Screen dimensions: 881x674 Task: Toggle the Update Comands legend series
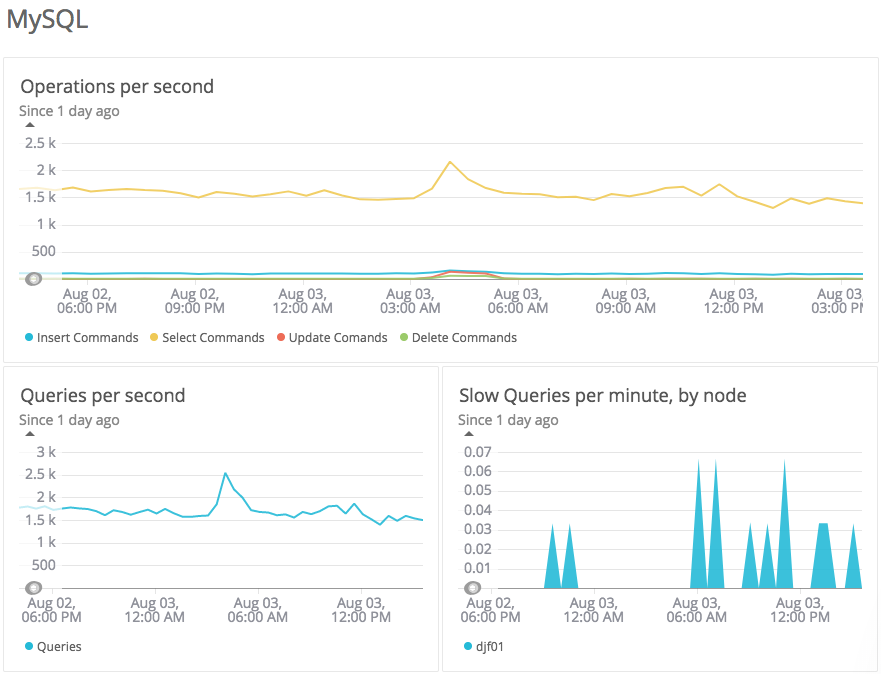332,338
